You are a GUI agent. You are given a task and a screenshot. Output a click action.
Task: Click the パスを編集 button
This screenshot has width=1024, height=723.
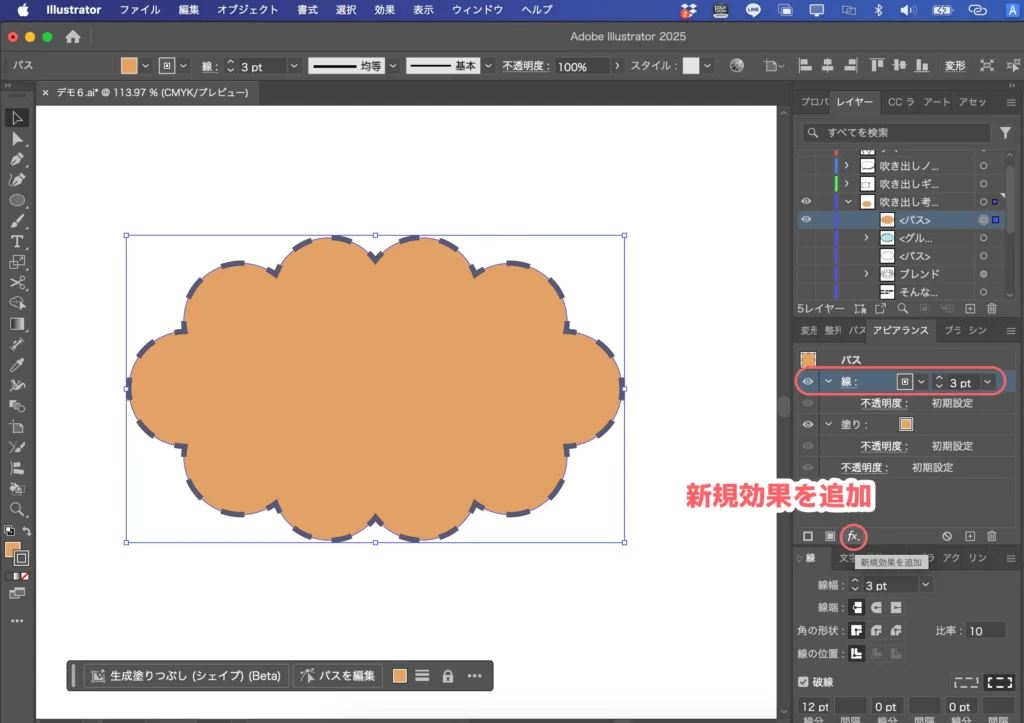point(338,676)
